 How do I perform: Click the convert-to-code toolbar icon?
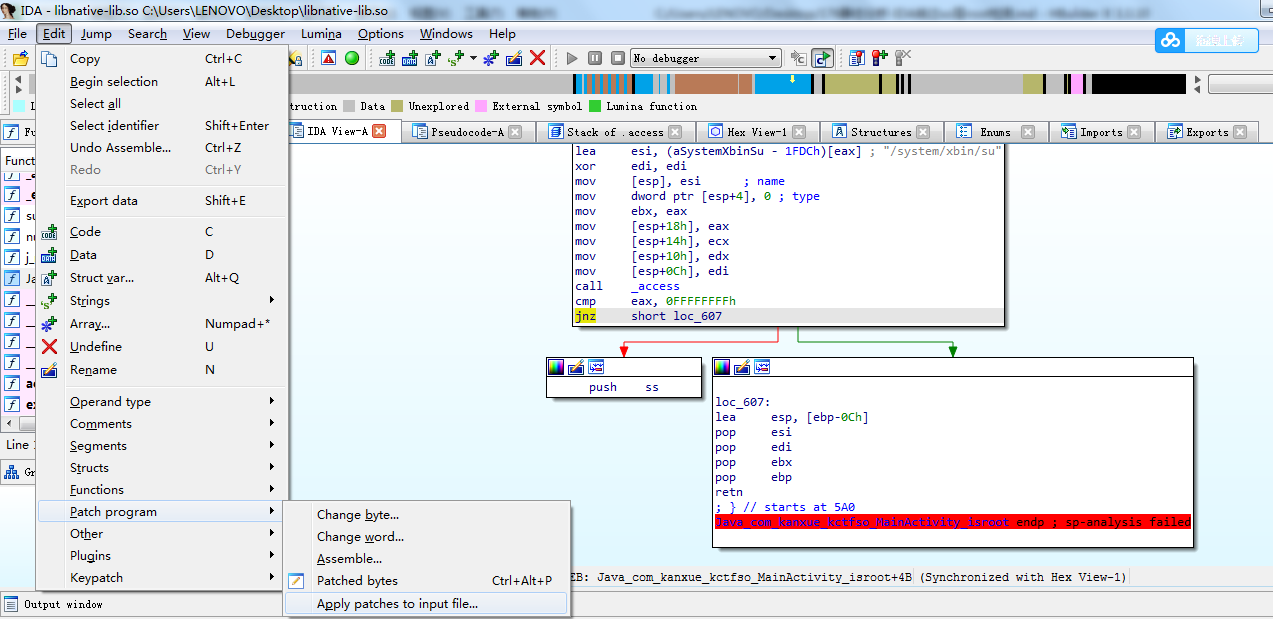pos(387,58)
